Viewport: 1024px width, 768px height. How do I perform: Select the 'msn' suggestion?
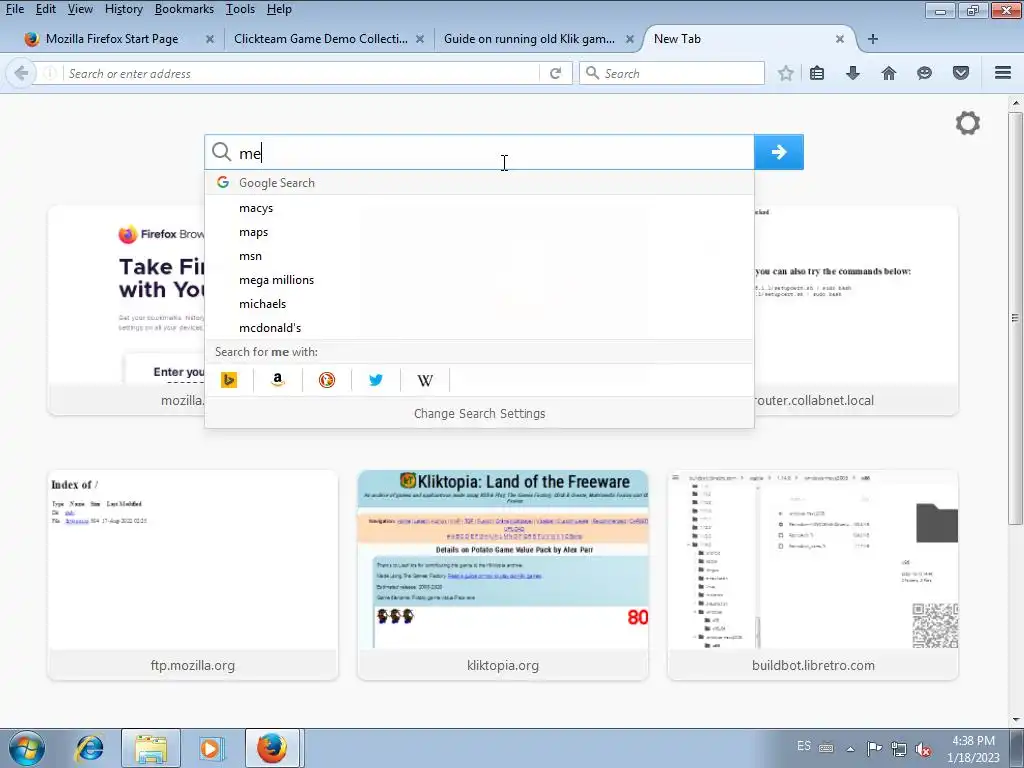(x=479, y=256)
